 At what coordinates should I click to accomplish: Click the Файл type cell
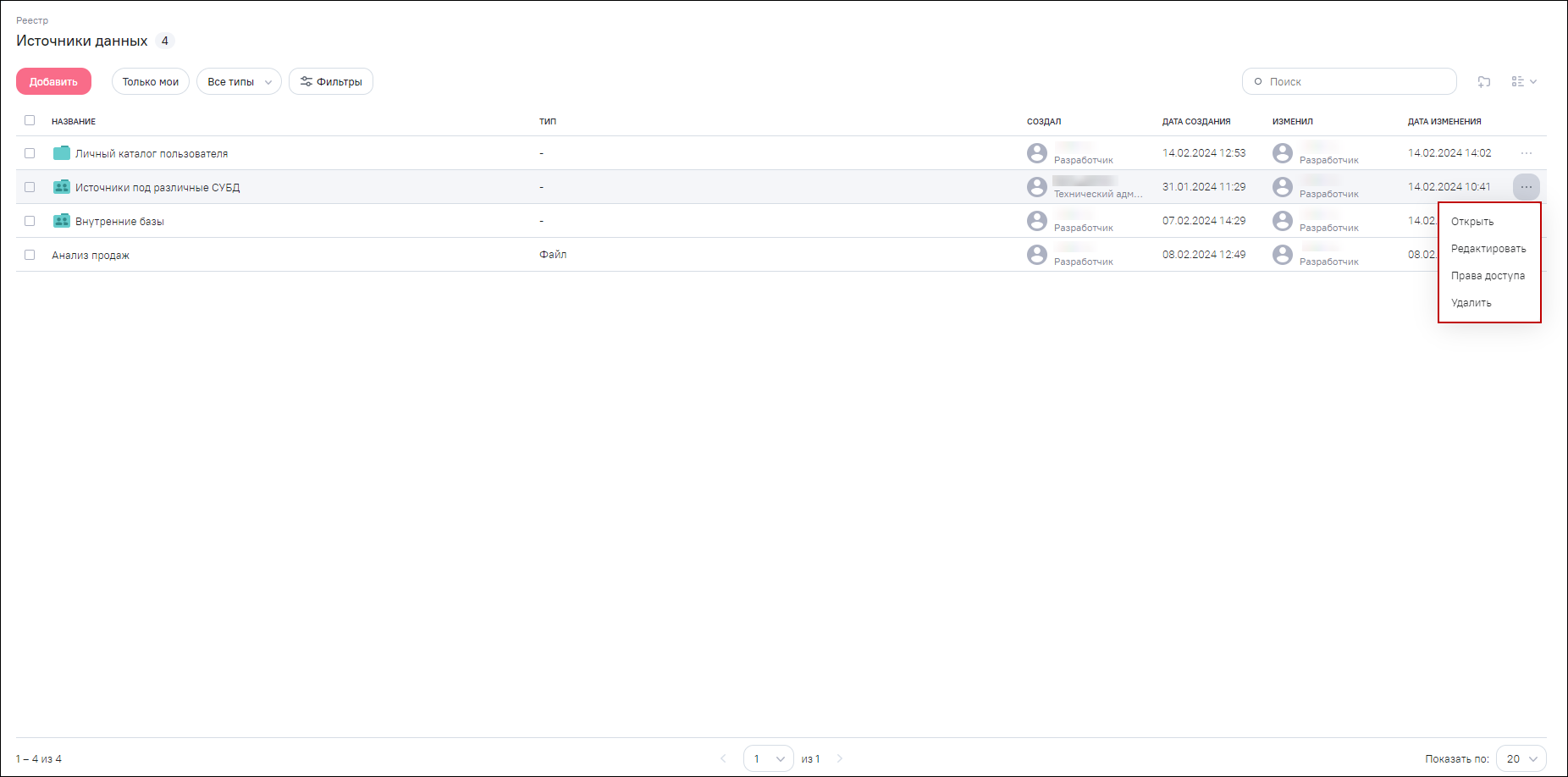point(553,255)
